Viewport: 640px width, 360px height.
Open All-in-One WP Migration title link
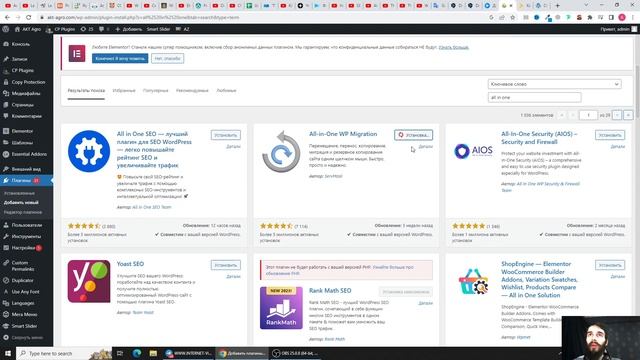click(343, 134)
